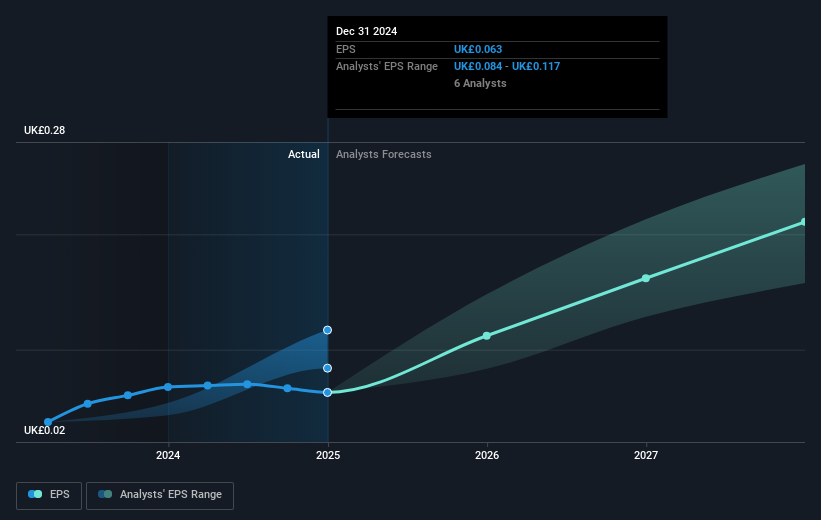Click the Analysts' EPS Range legend swatch
Image resolution: width=821 pixels, height=520 pixels.
[x=105, y=494]
